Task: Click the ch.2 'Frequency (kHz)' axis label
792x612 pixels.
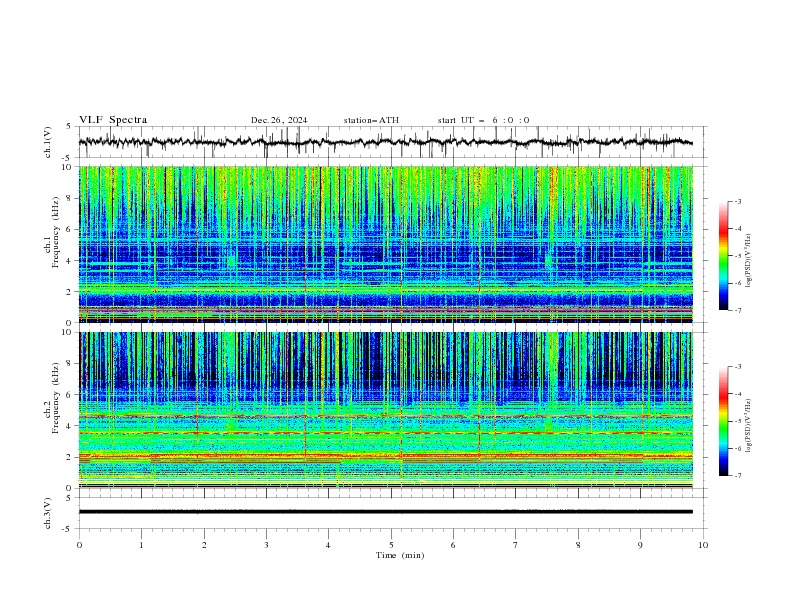Action: coord(56,398)
